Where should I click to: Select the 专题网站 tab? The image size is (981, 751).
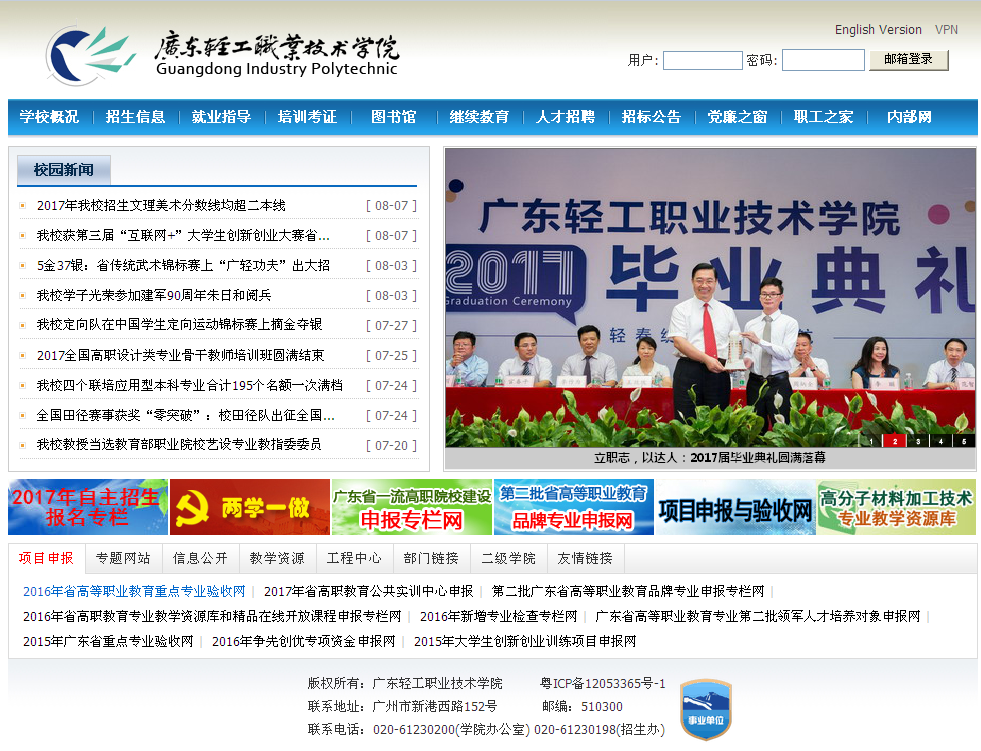pyautogui.click(x=123, y=558)
